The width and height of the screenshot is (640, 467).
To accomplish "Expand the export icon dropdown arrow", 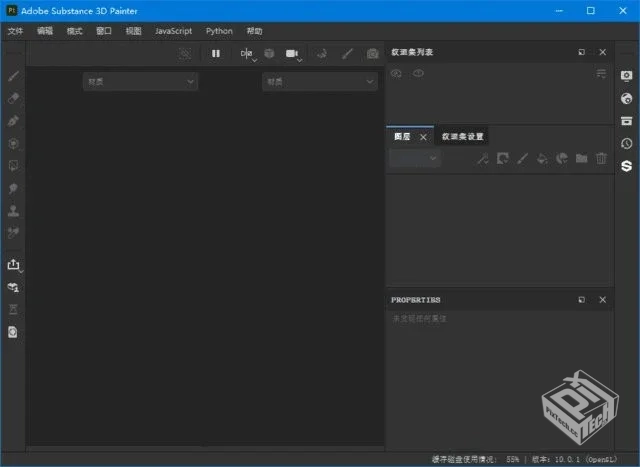I will point(21,271).
